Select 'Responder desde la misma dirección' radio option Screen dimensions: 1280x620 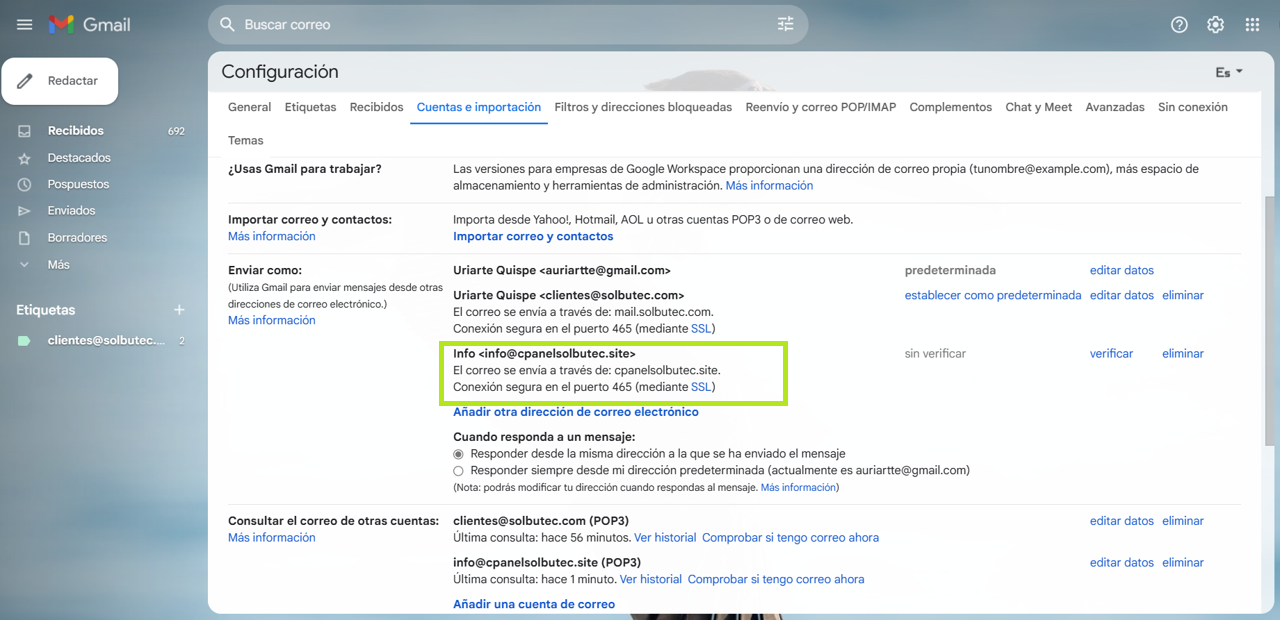tap(459, 453)
